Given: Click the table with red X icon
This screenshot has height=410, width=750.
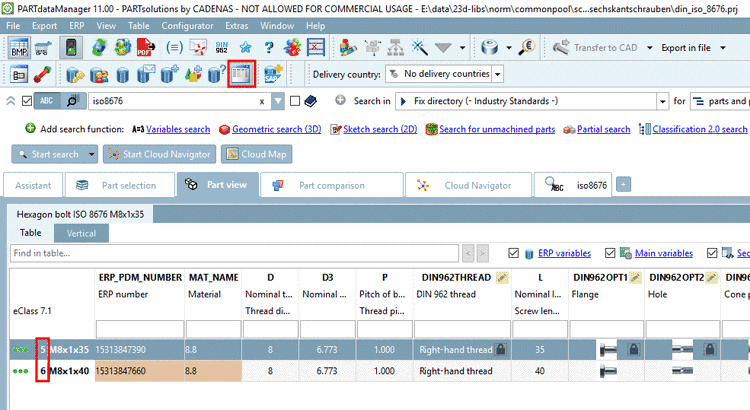Looking at the screenshot, I should point(316,47).
